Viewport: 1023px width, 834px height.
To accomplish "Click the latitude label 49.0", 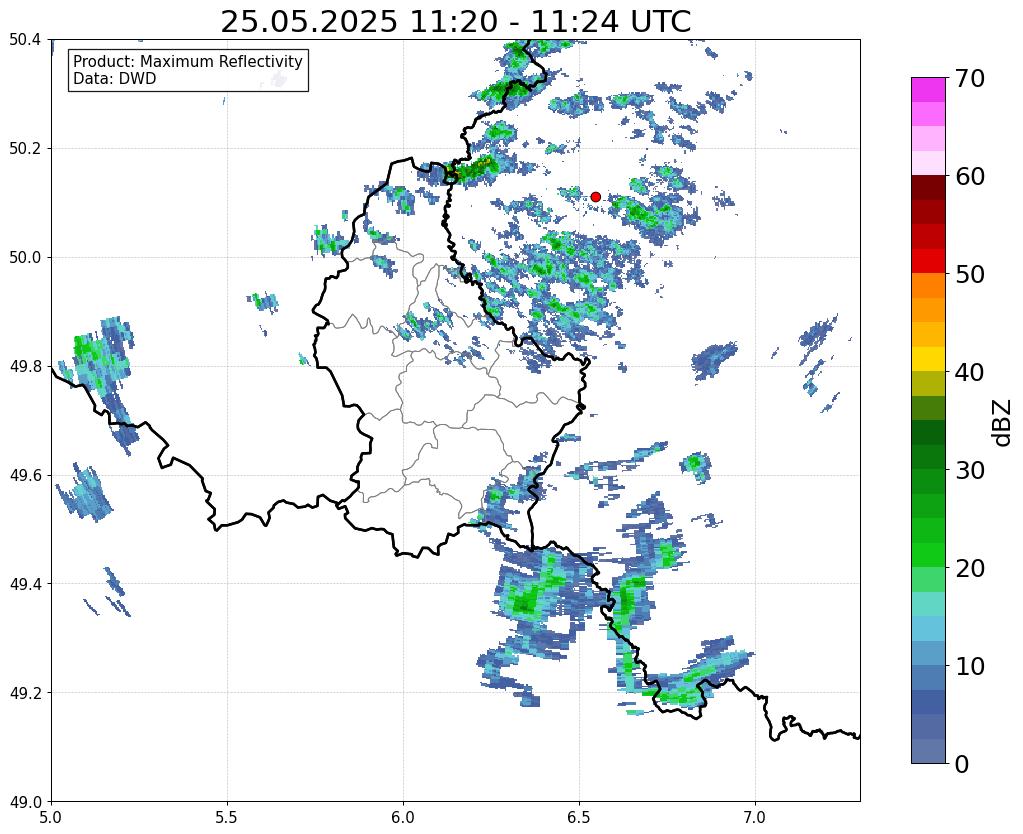I will tap(25, 802).
